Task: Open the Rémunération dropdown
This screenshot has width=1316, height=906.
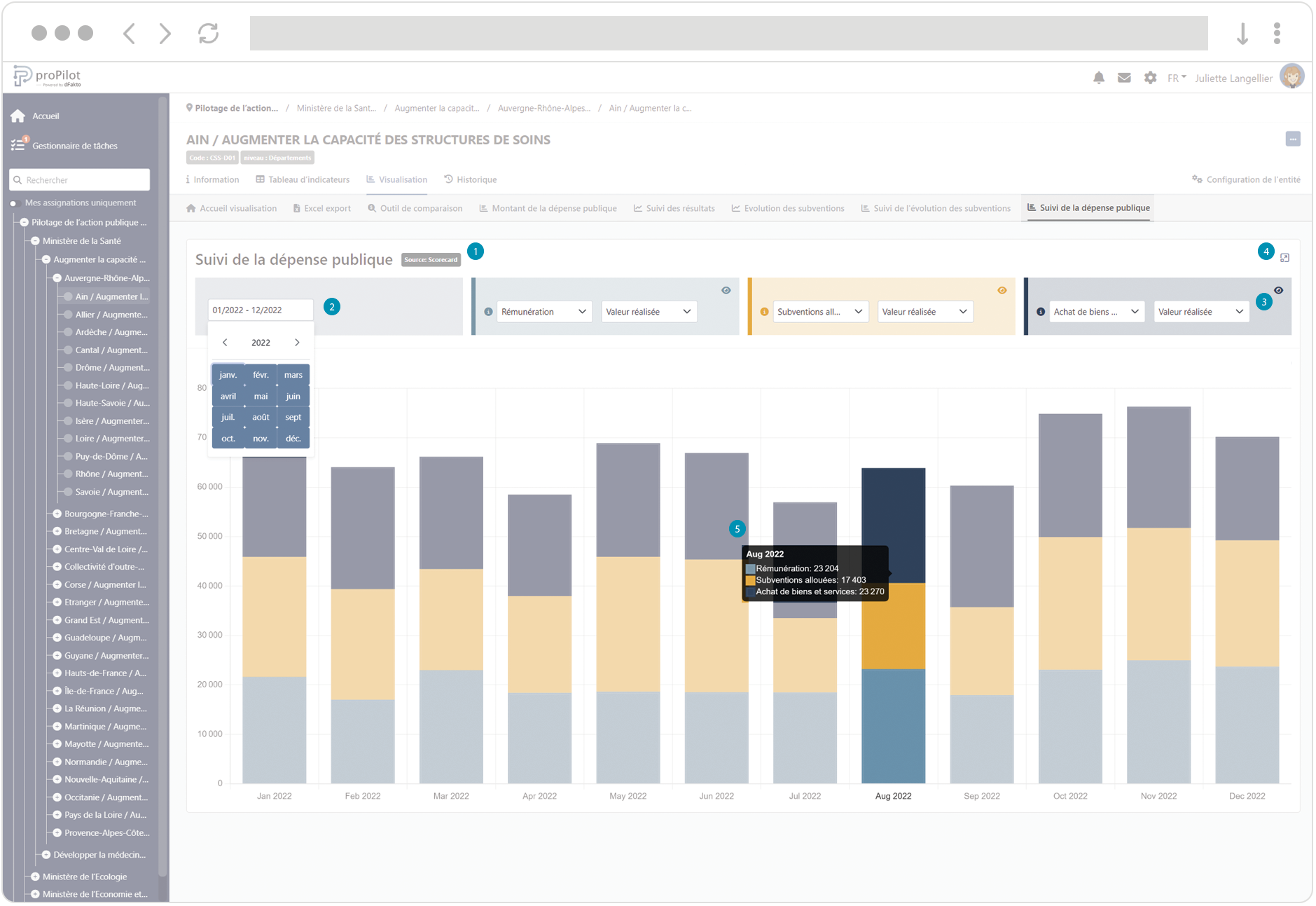Action: click(x=543, y=312)
